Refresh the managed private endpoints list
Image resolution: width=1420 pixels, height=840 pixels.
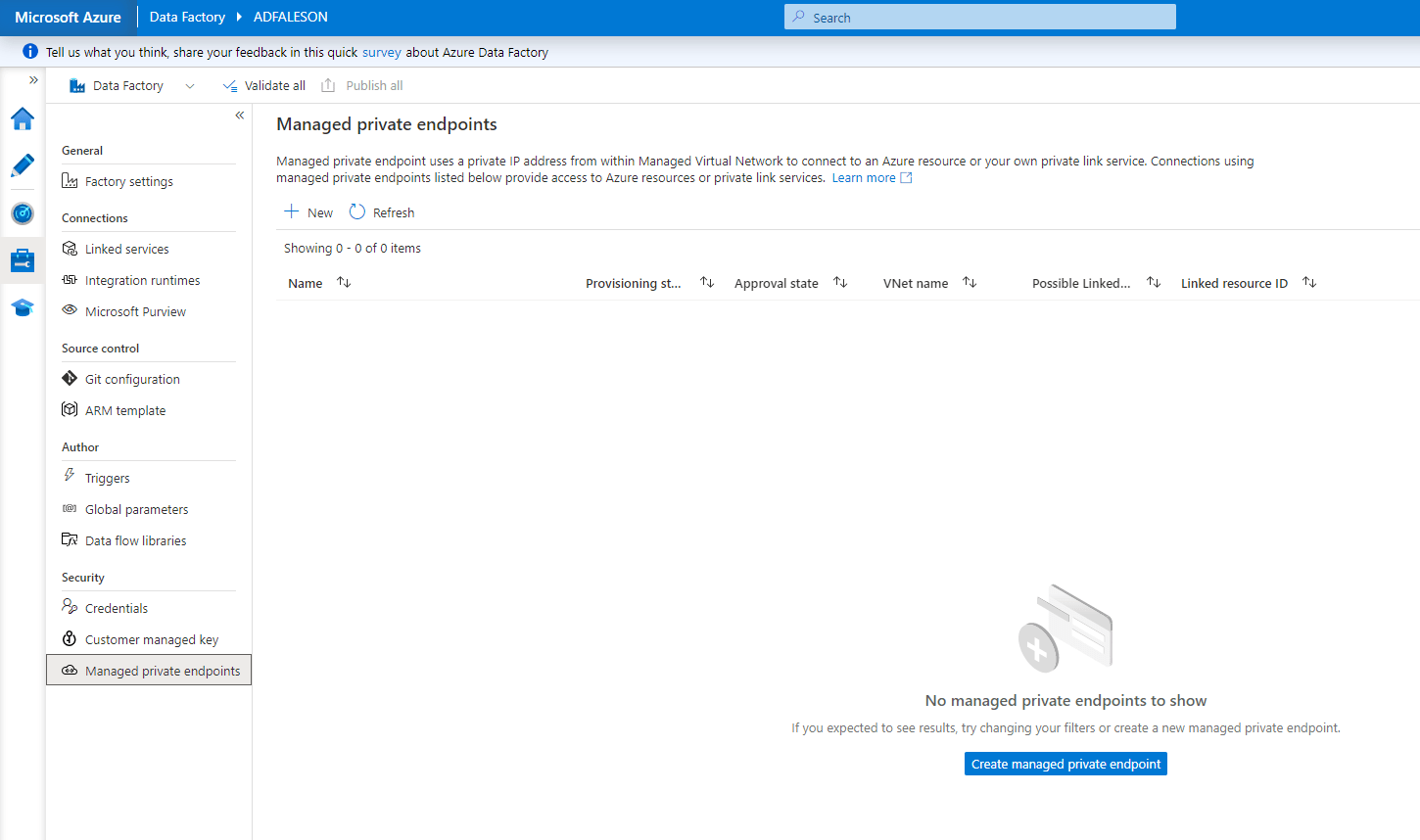381,211
